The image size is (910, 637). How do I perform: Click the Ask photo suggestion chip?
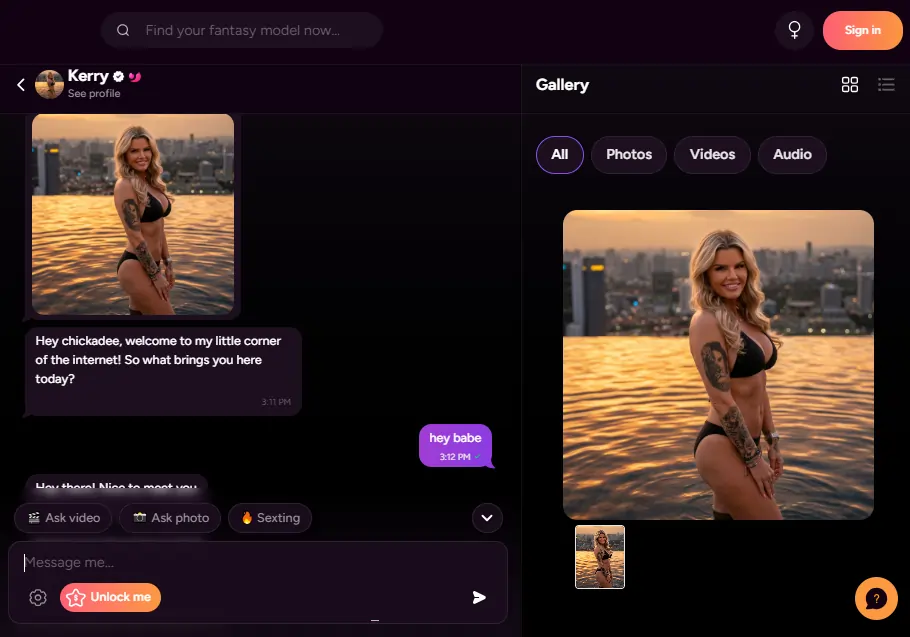click(x=171, y=518)
